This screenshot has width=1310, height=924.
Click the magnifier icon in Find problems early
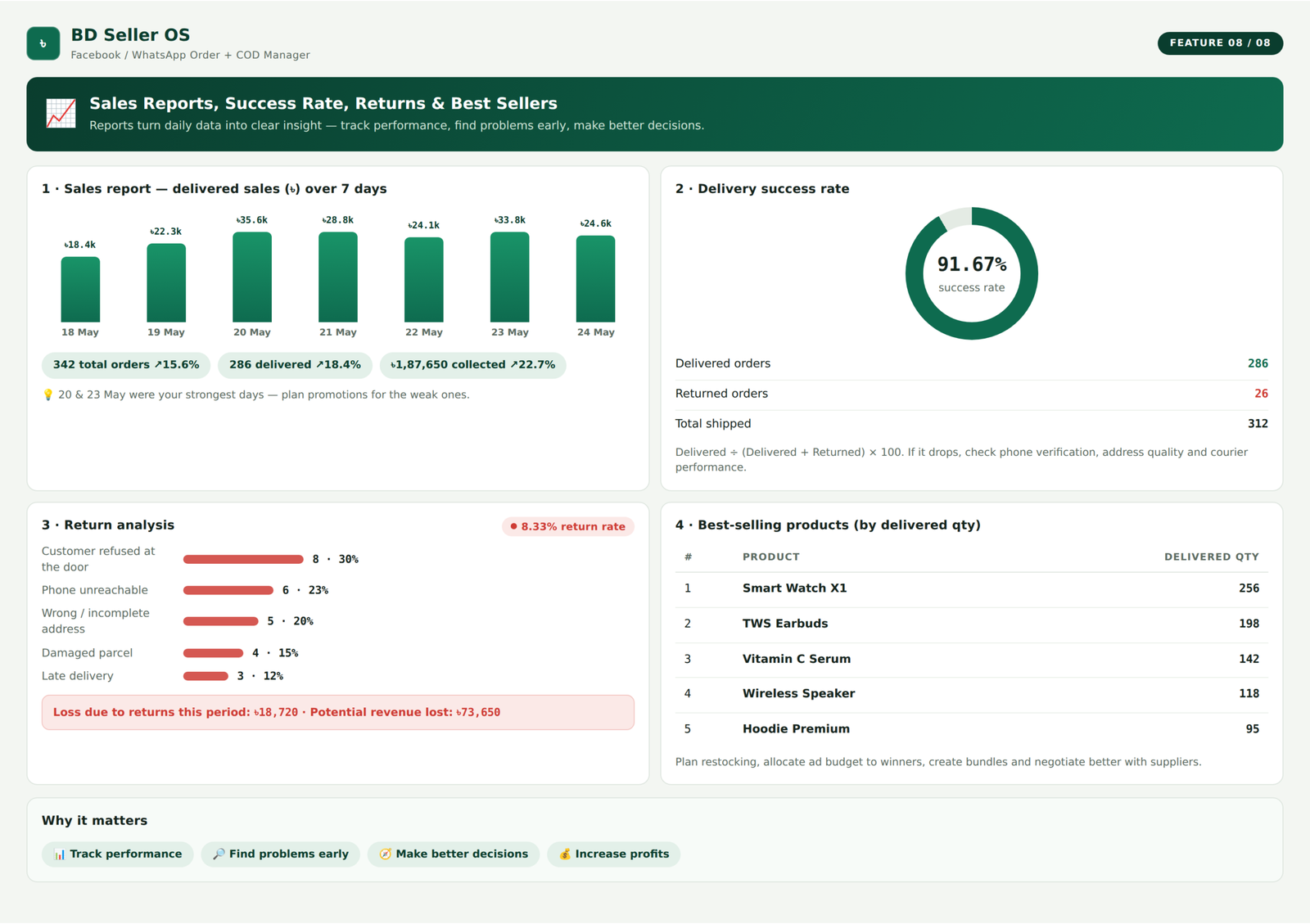219,854
